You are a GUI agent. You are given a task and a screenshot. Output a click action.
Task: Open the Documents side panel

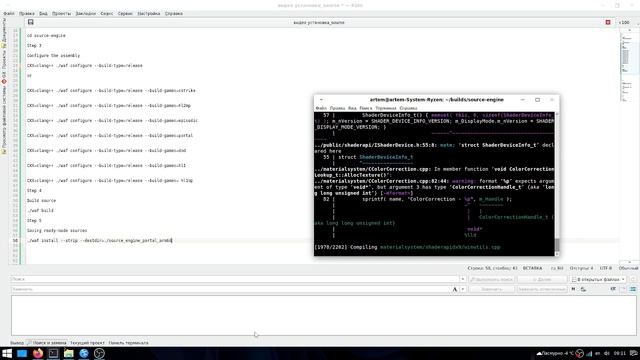pyautogui.click(x=4, y=33)
